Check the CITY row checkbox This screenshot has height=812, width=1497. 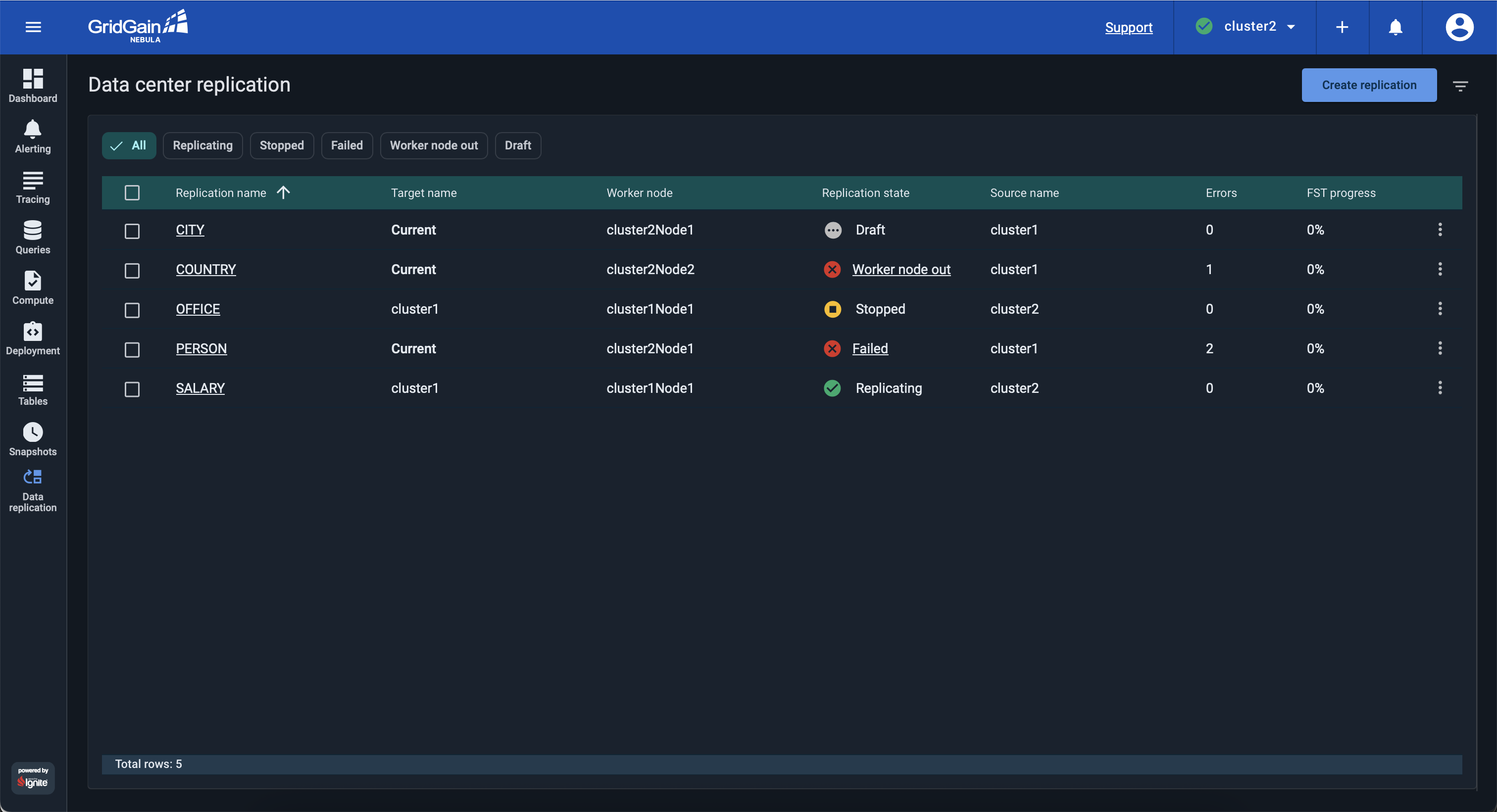pyautogui.click(x=132, y=231)
